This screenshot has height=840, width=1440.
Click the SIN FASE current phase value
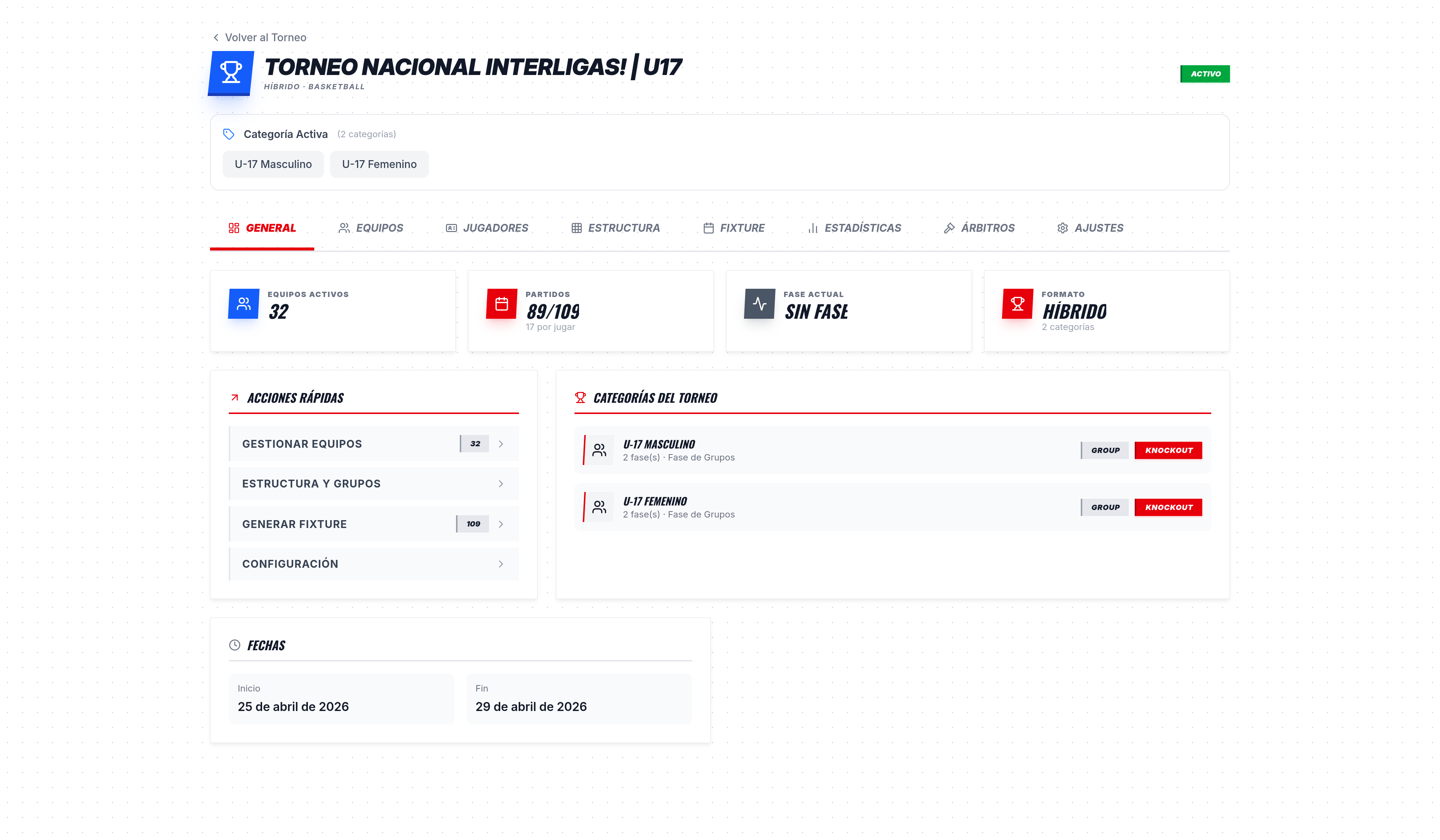816,311
